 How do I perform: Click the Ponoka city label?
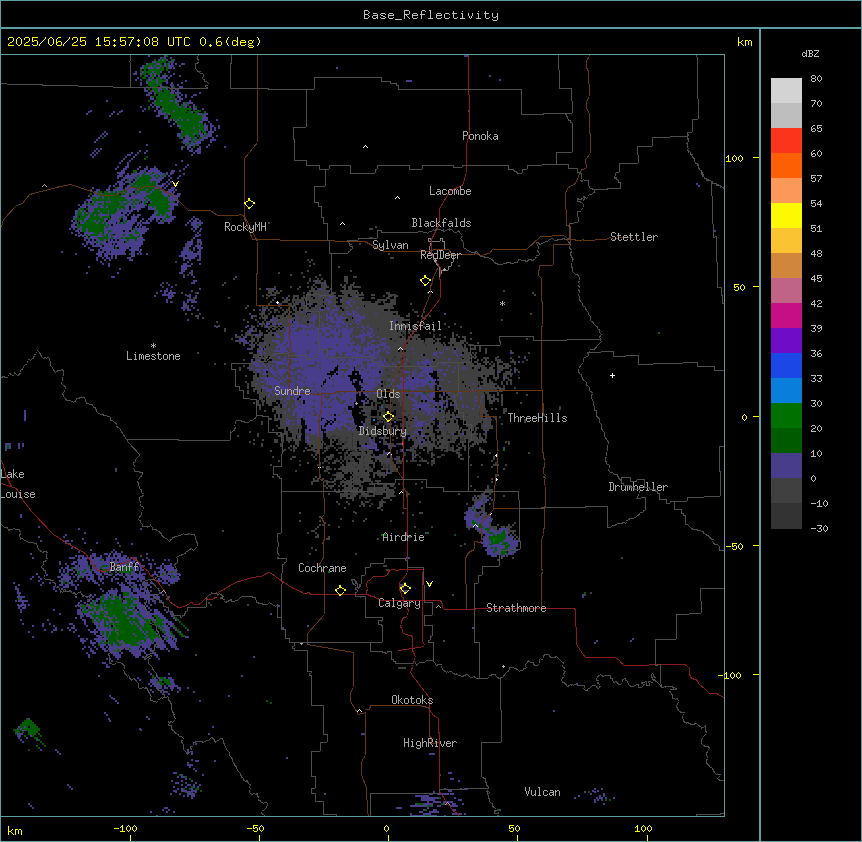pos(480,136)
